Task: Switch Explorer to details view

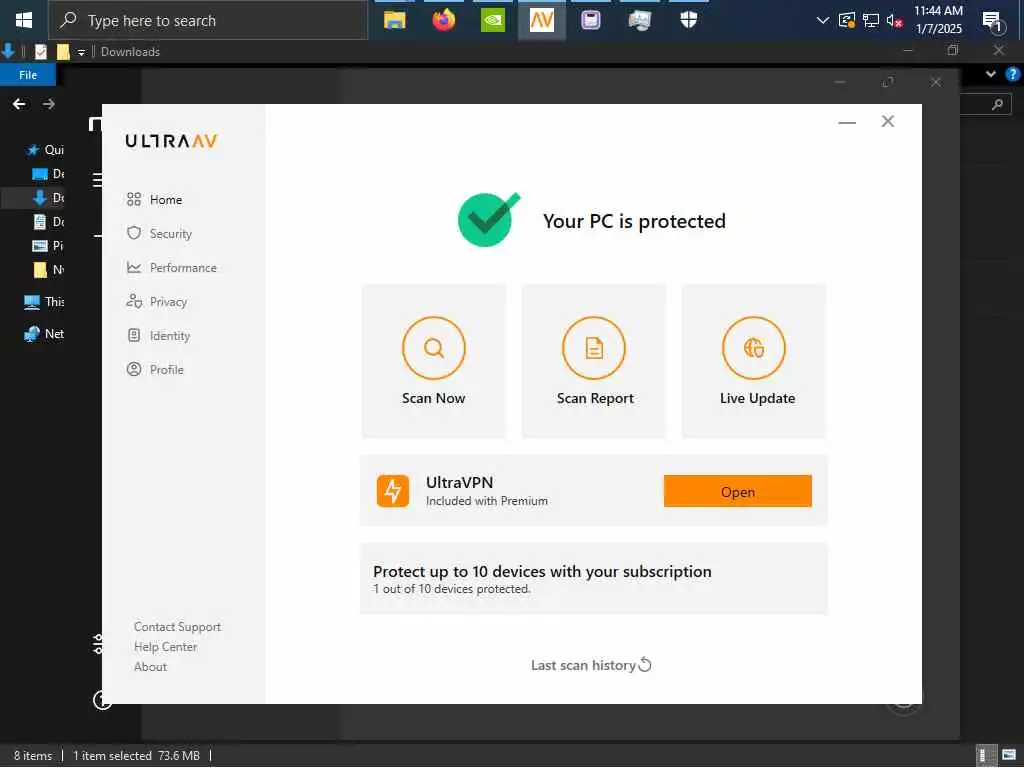Action: 985,756
